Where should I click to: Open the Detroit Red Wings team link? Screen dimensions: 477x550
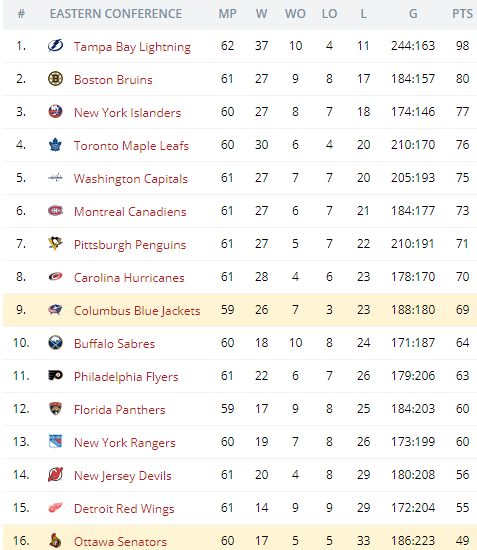pyautogui.click(x=124, y=509)
